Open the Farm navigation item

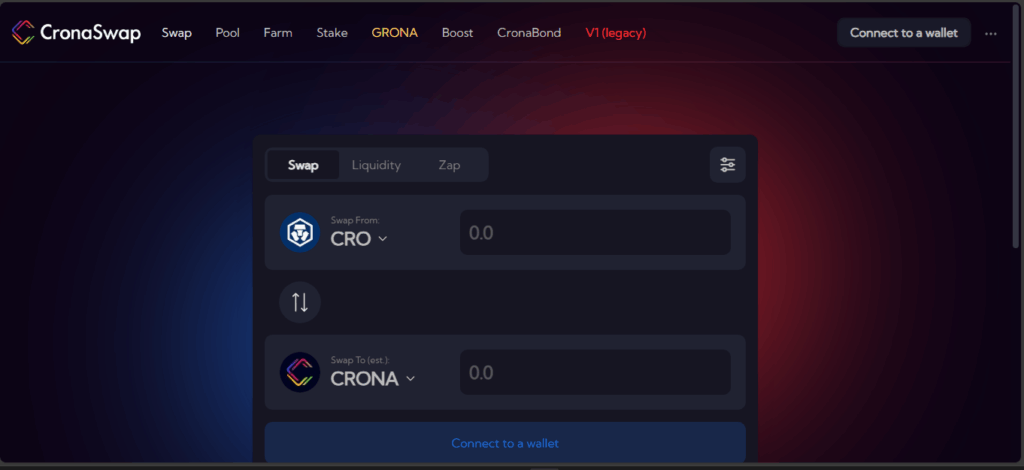click(x=278, y=33)
